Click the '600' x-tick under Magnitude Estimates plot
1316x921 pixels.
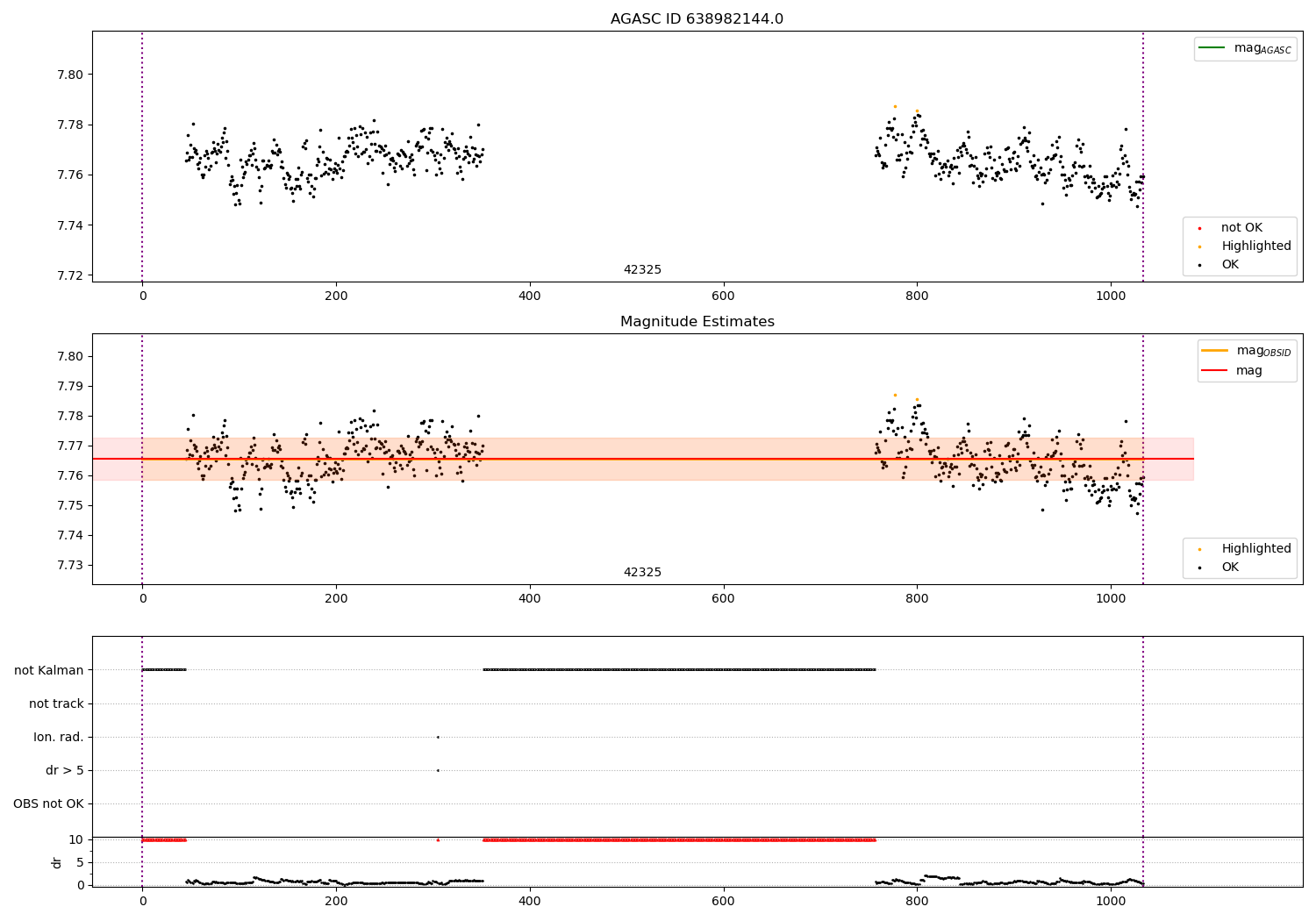pyautogui.click(x=723, y=599)
